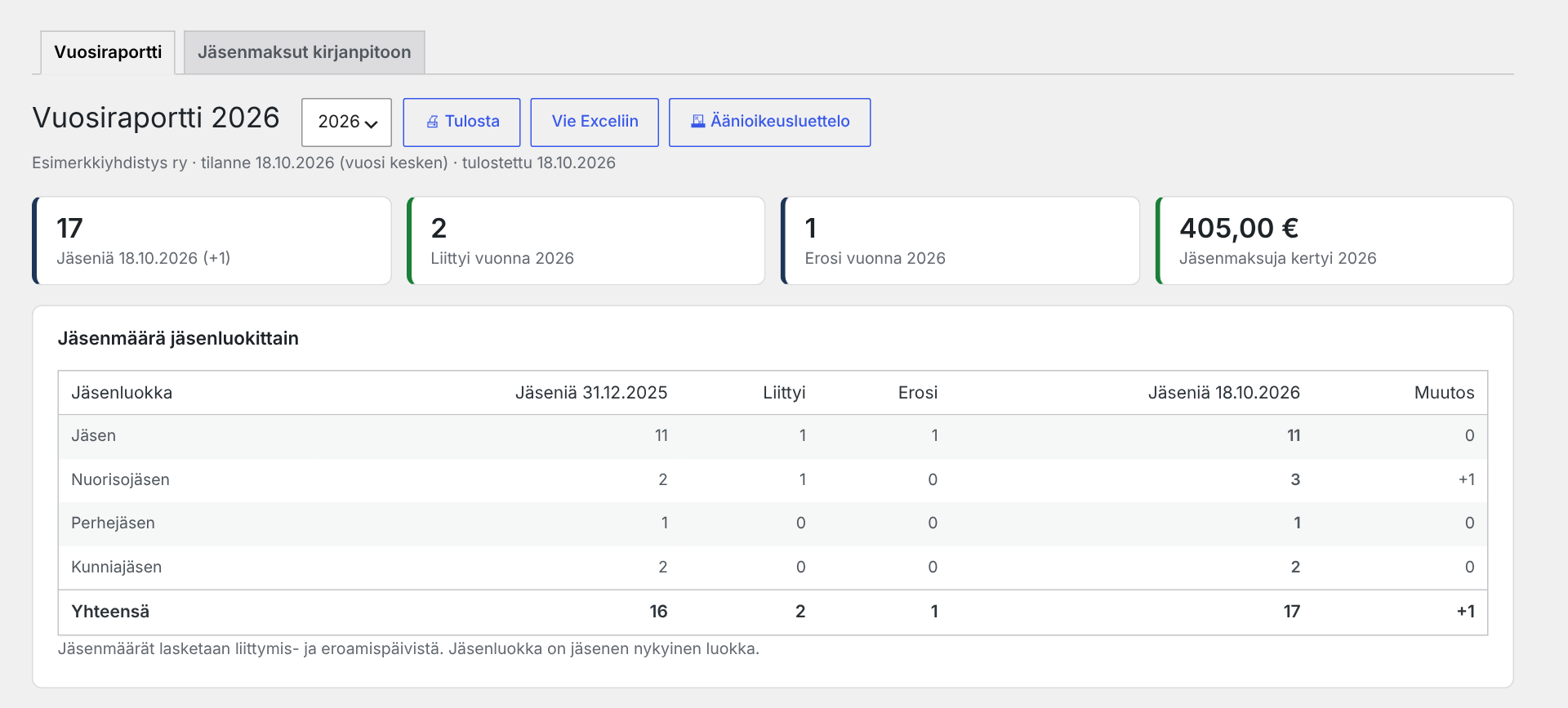Click the 405,00 € amount
This screenshot has width=1568, height=708.
pyautogui.click(x=1239, y=228)
